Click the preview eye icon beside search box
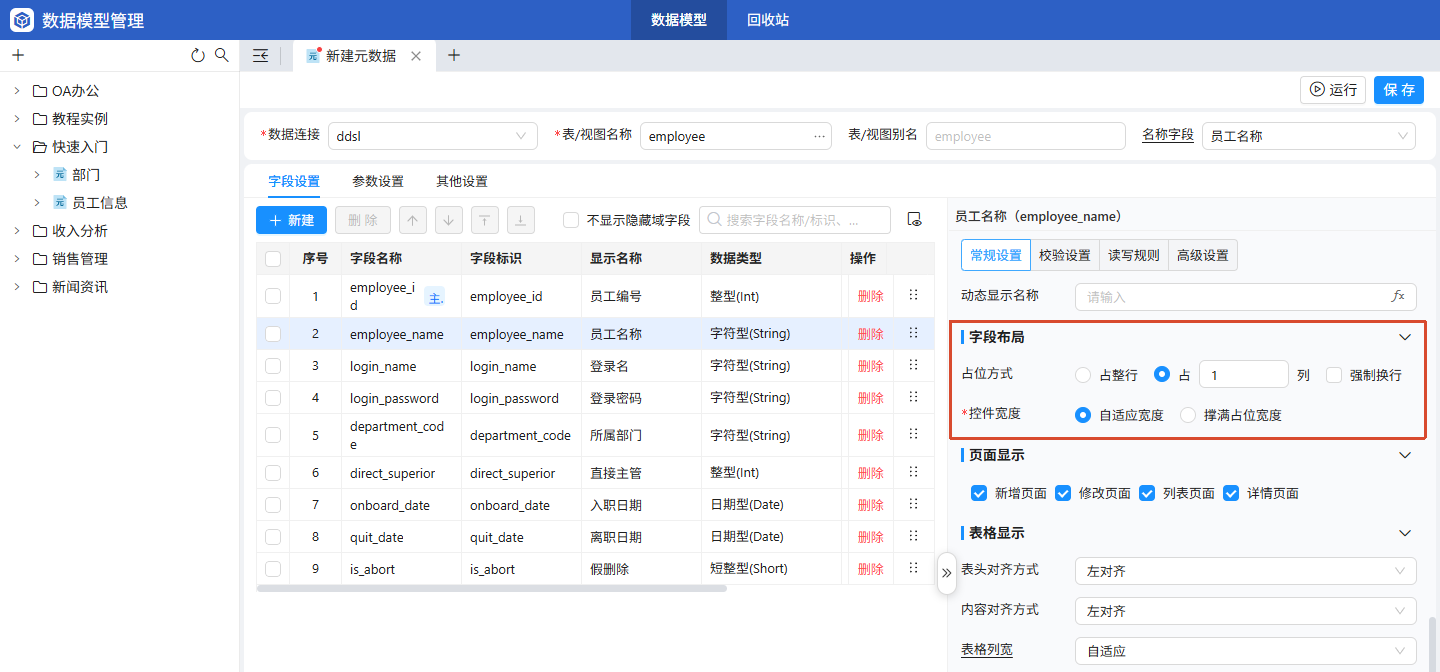Image resolution: width=1440 pixels, height=672 pixels. click(x=914, y=220)
